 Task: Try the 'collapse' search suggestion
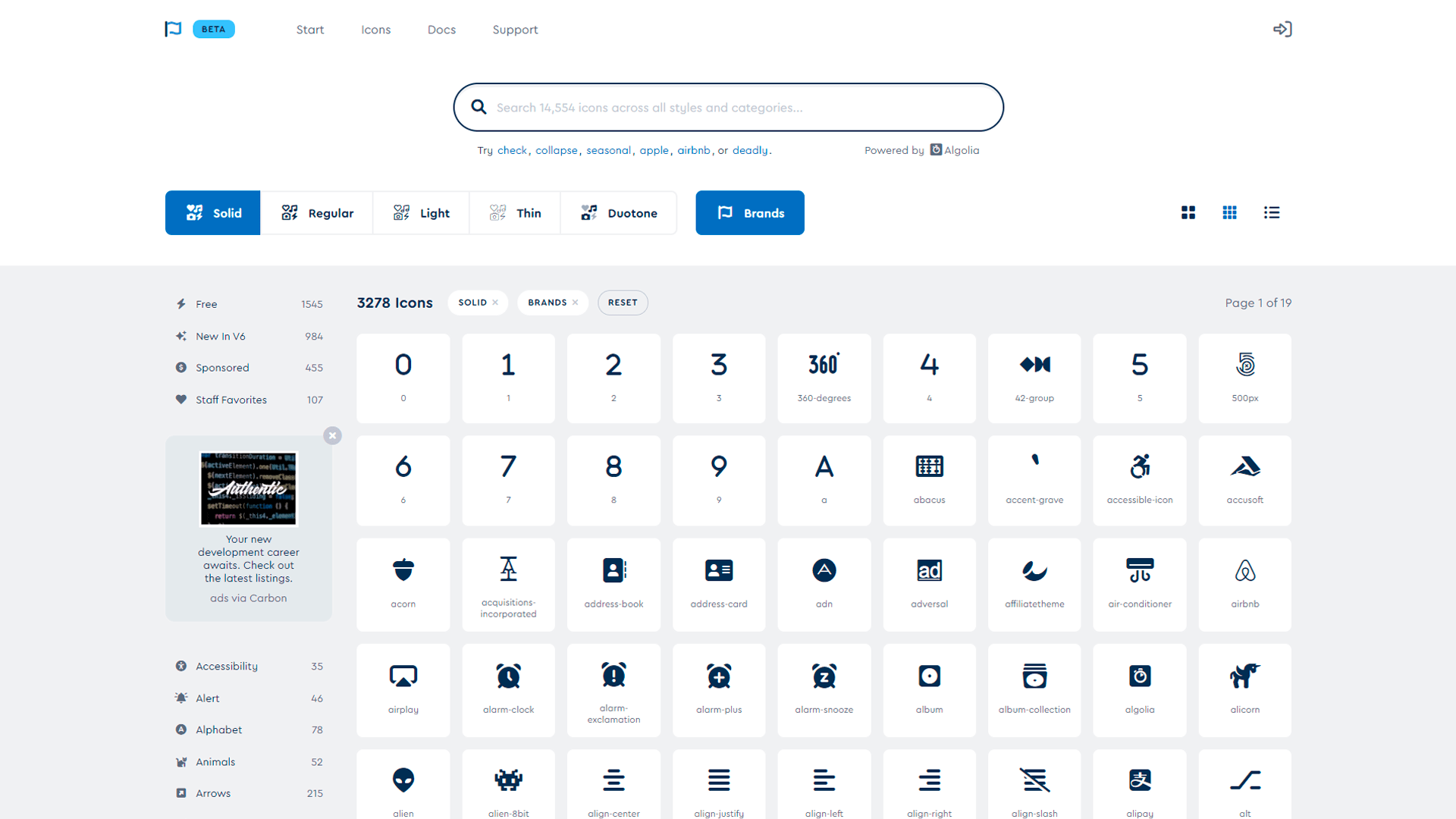557,150
